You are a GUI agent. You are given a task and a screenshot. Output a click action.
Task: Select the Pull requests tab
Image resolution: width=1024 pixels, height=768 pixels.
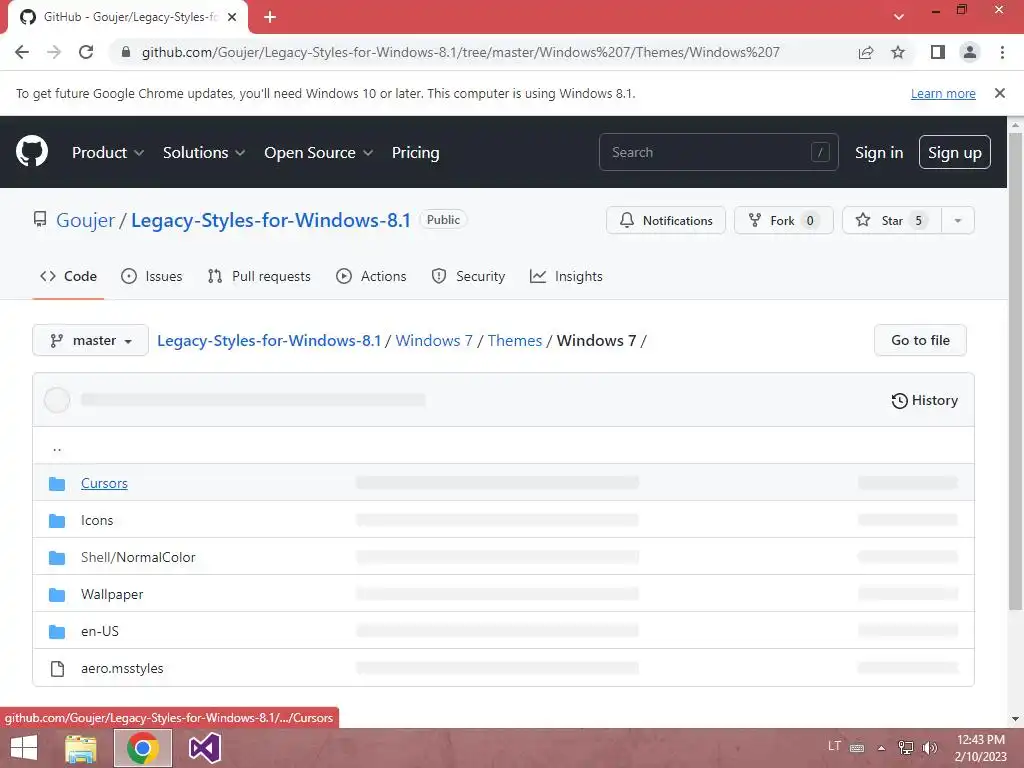pyautogui.click(x=259, y=276)
